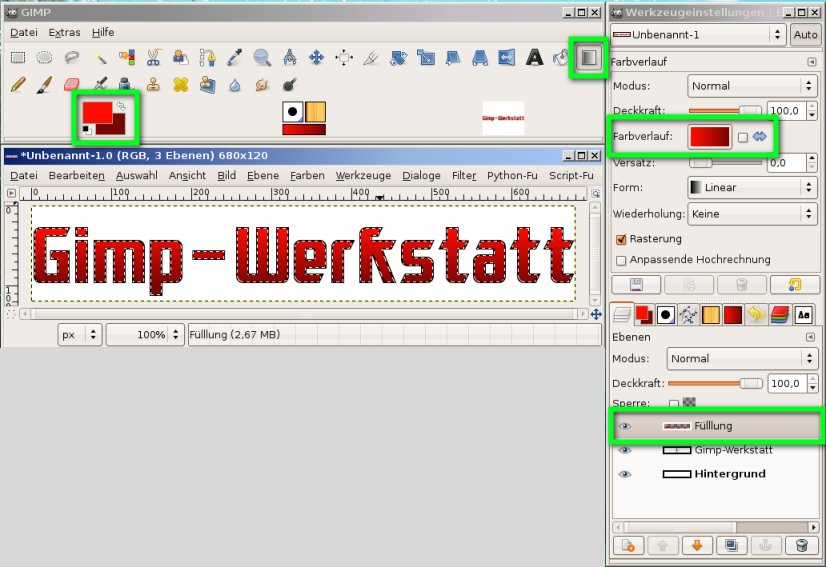Viewport: 826px width, 567px height.
Task: Select the Blend gradient tool
Action: click(588, 57)
